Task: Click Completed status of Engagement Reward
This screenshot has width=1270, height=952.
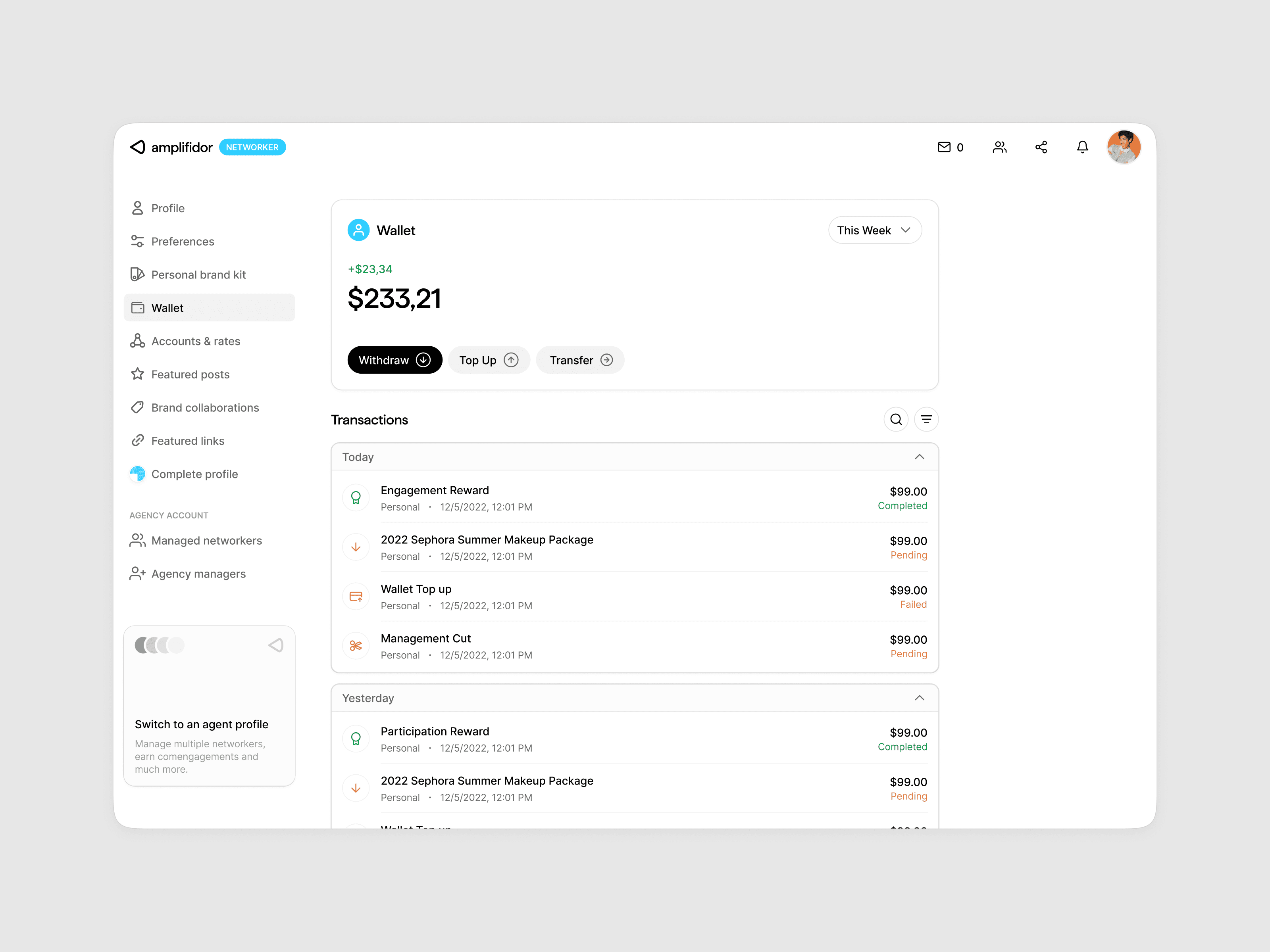Action: point(902,506)
